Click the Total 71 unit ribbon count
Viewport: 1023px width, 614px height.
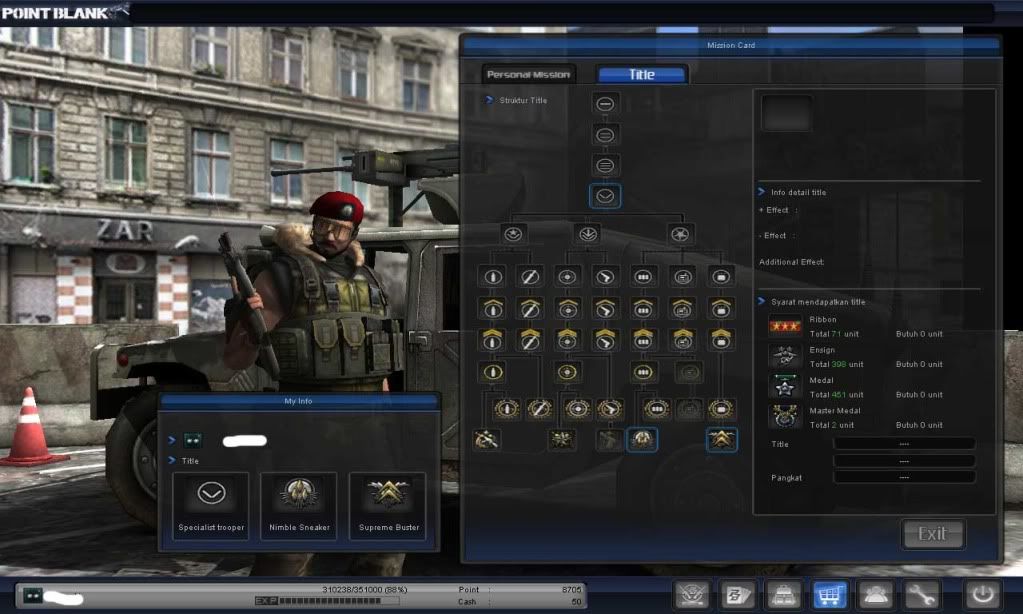(x=834, y=334)
